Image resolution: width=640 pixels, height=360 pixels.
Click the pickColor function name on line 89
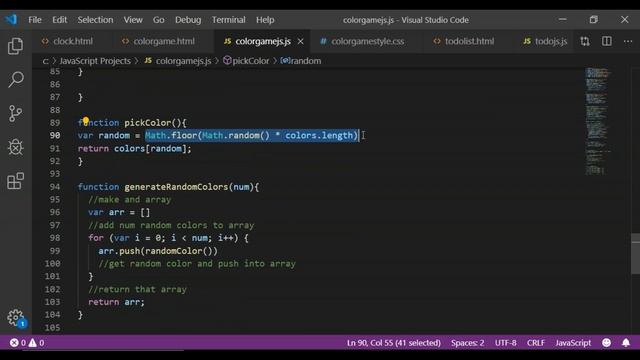click(x=147, y=122)
